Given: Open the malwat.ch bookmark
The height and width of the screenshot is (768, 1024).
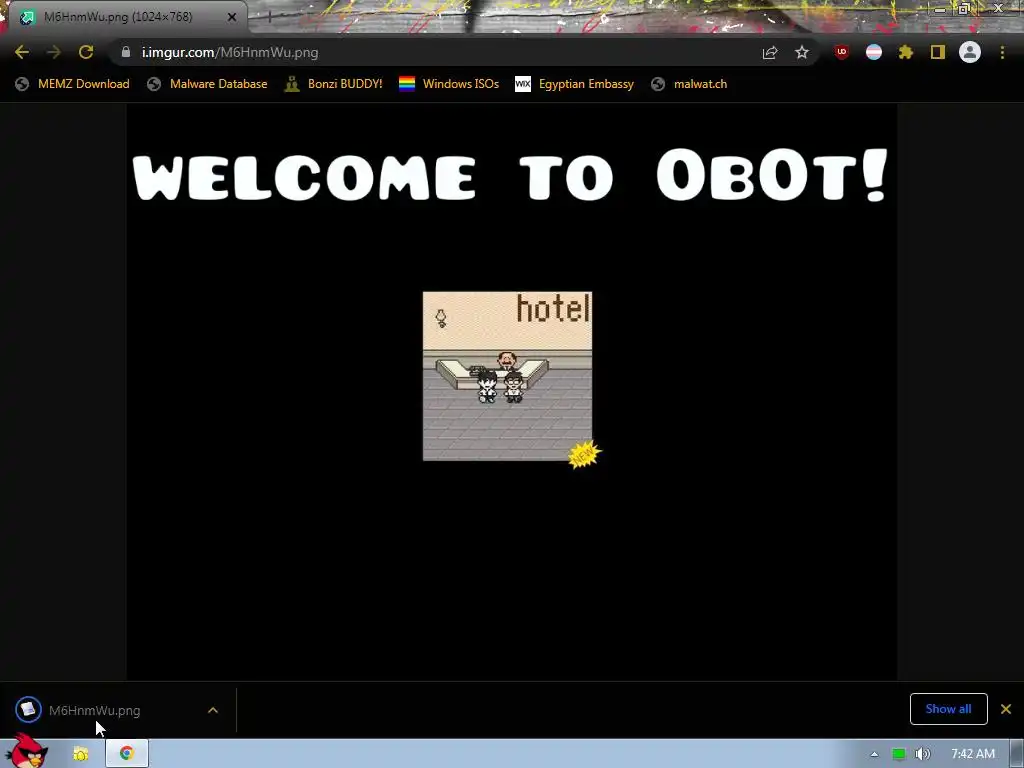Looking at the screenshot, I should pyautogui.click(x=689, y=84).
